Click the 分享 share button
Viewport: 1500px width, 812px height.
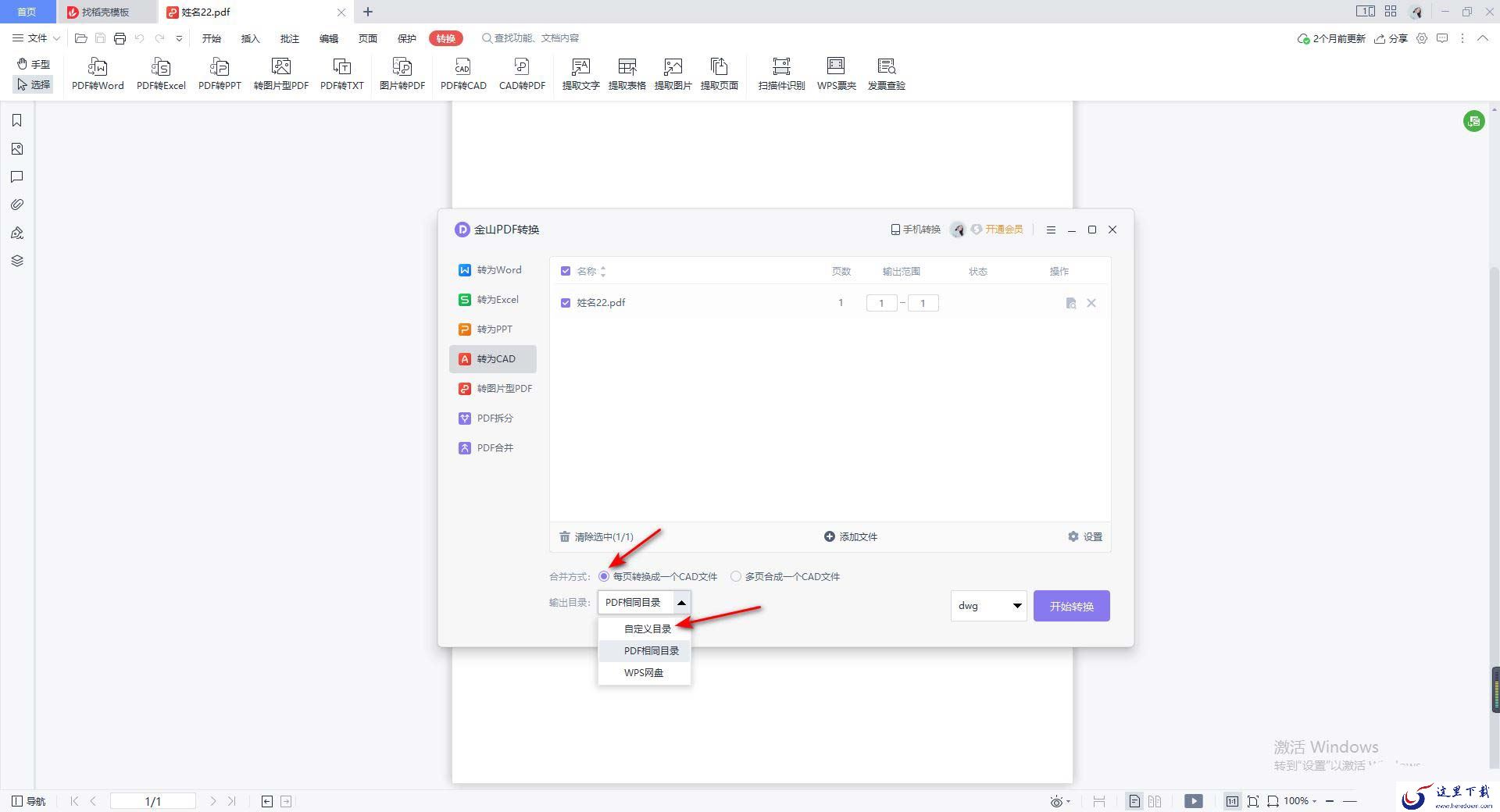(1391, 38)
